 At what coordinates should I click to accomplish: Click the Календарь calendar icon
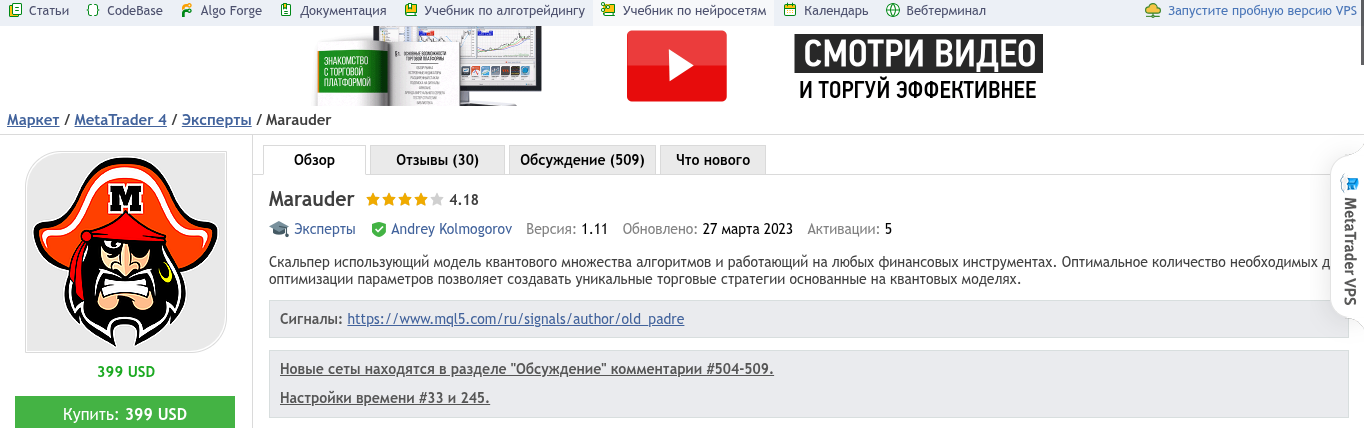[790, 11]
